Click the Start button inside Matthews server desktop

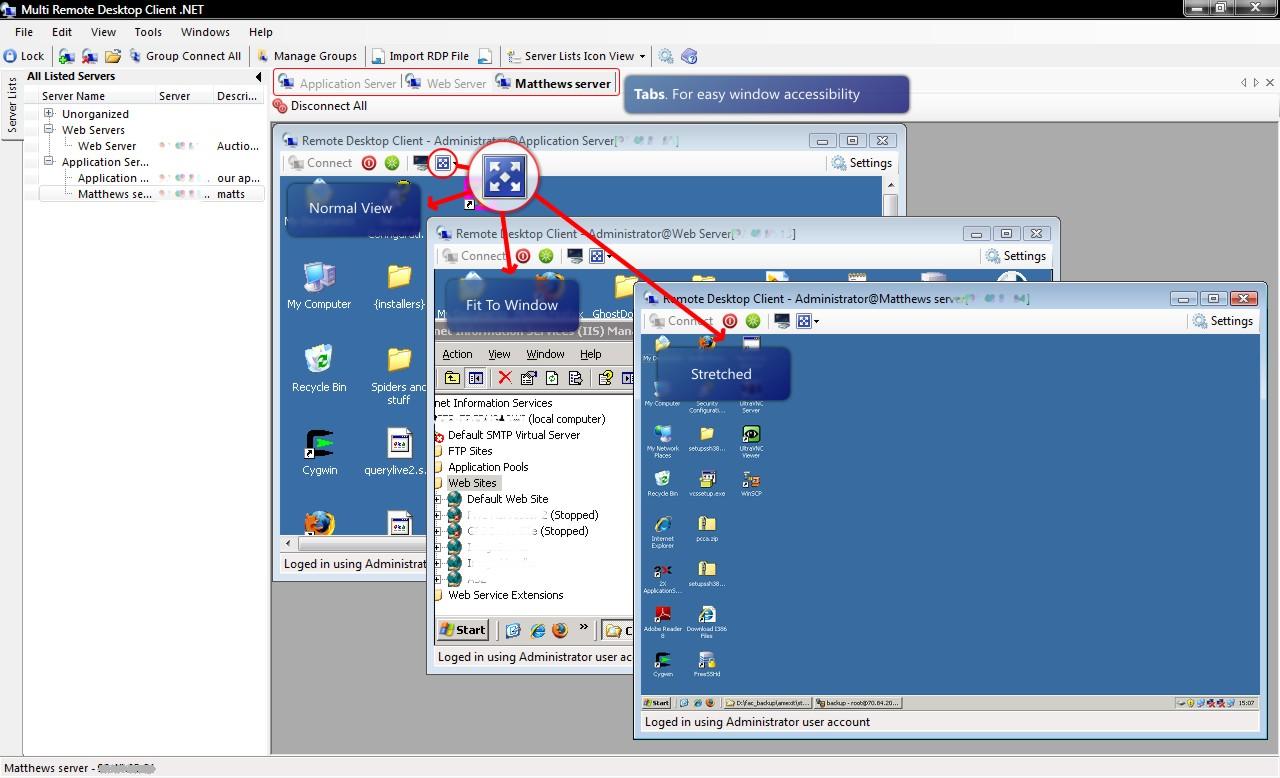click(x=656, y=702)
